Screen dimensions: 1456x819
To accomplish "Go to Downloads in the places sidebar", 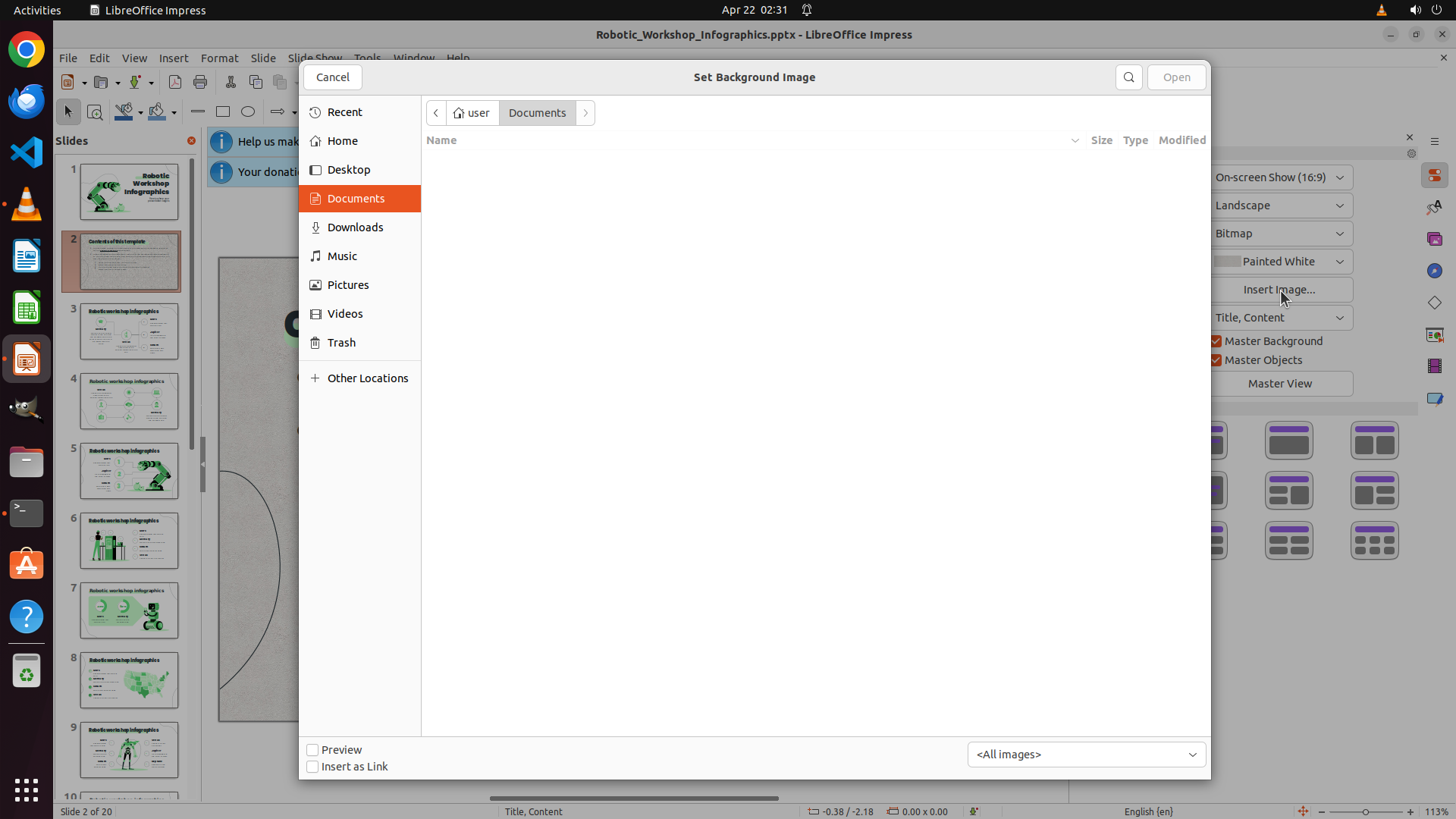I will (x=355, y=227).
